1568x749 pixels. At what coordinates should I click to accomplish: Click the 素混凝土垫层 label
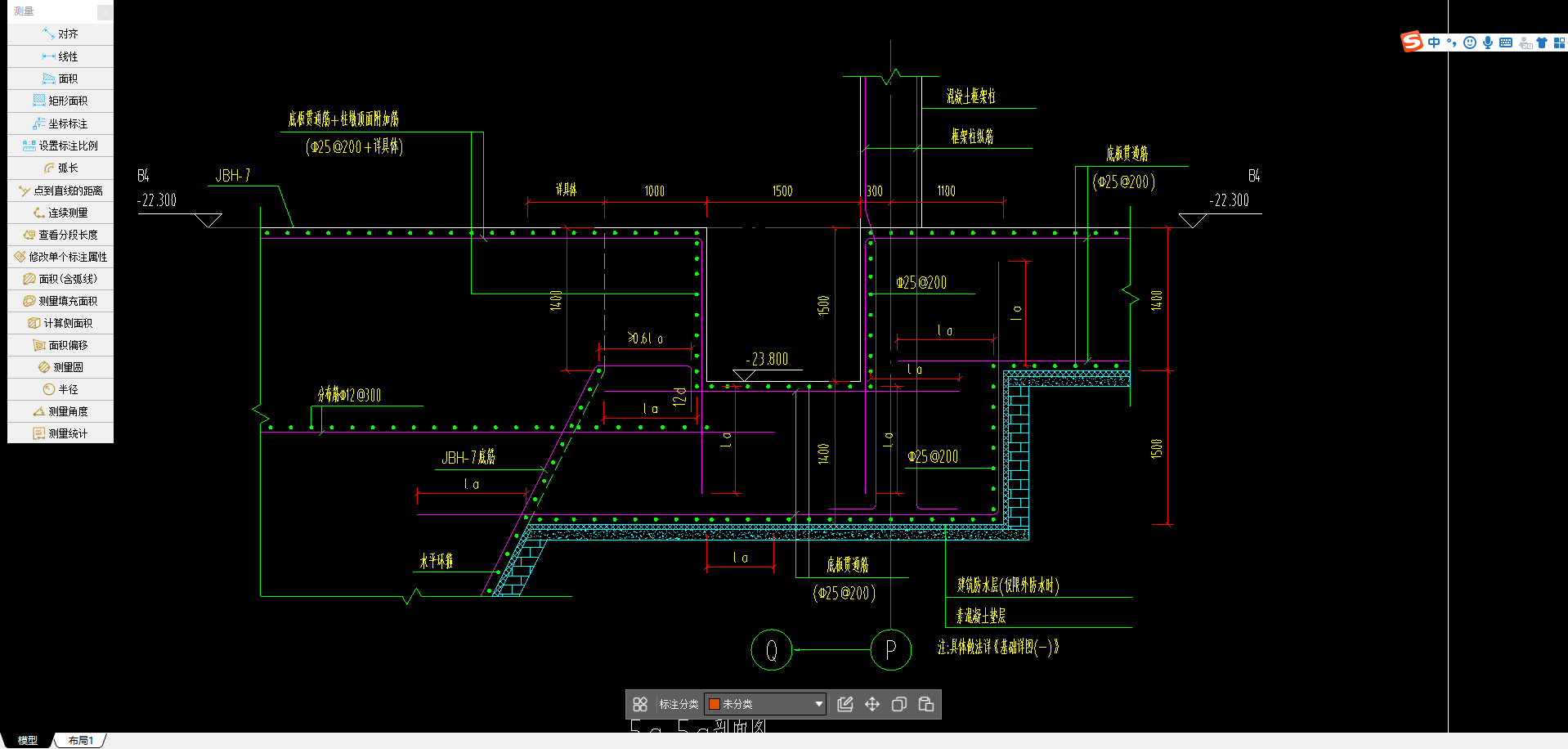click(x=981, y=616)
